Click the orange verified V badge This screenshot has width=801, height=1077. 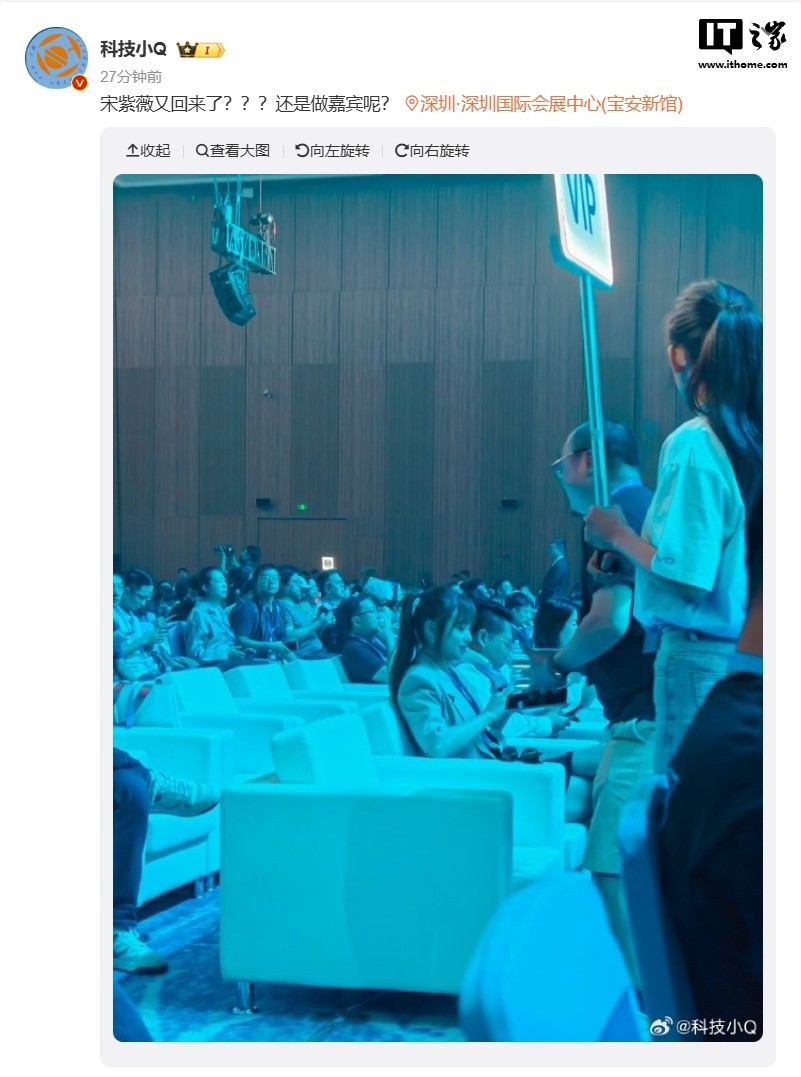(80, 82)
